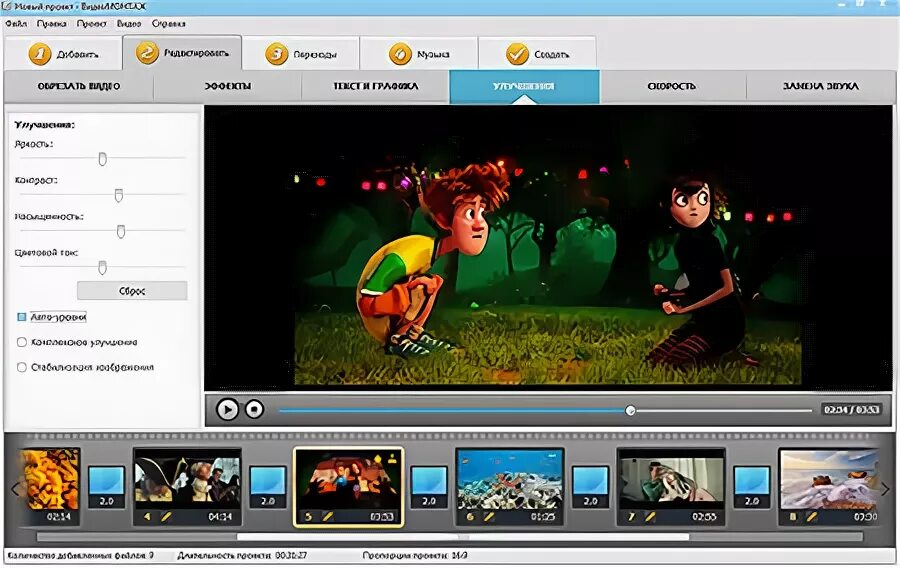Click the application icon in the title bar

pyautogui.click(x=6, y=6)
